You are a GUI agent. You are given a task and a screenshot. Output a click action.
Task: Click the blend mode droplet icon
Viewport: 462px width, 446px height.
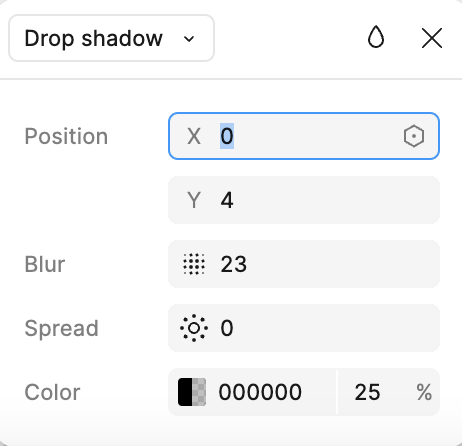[x=376, y=37]
